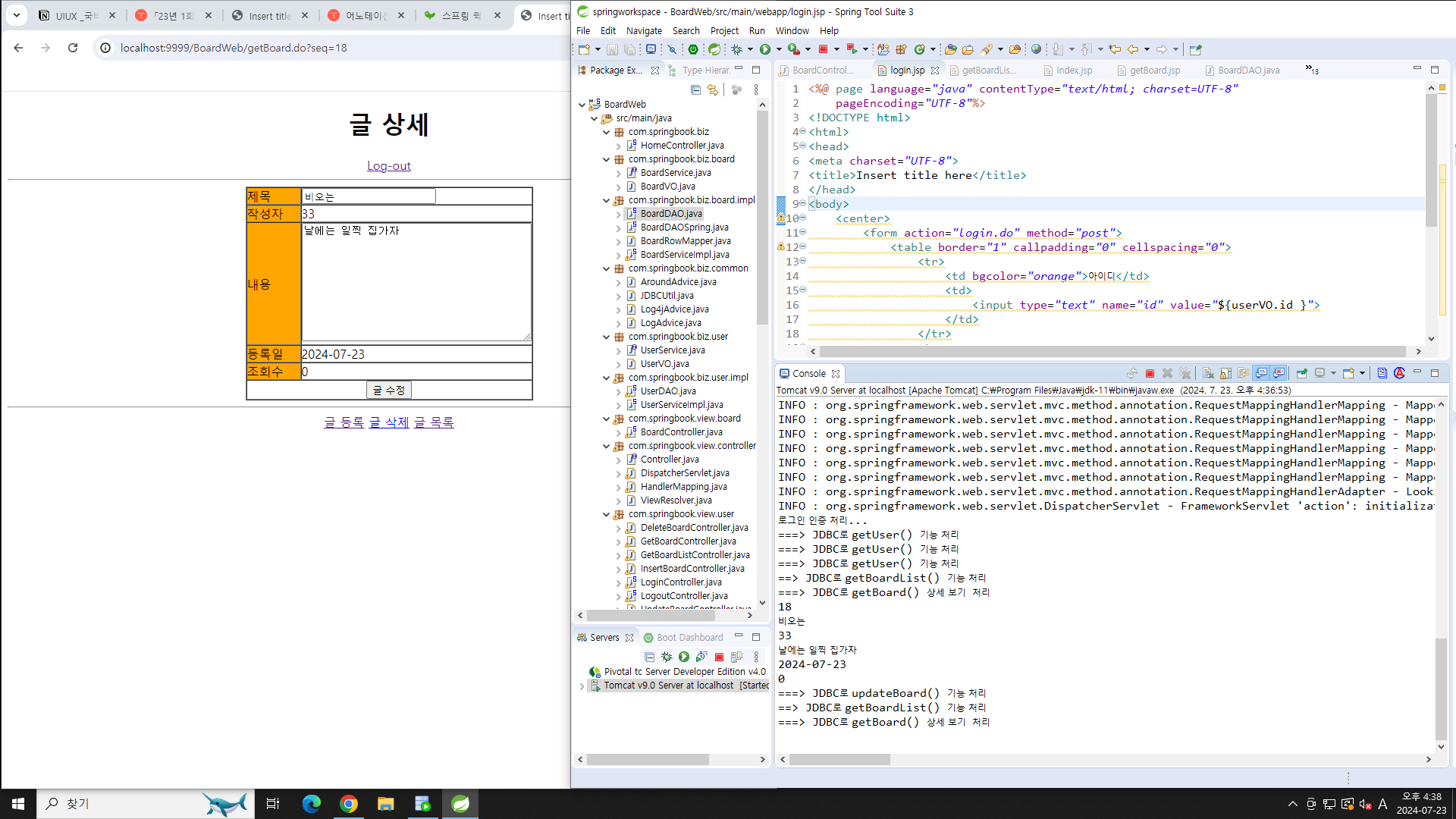
Task: Click the 제목 title input field
Action: coord(369,196)
